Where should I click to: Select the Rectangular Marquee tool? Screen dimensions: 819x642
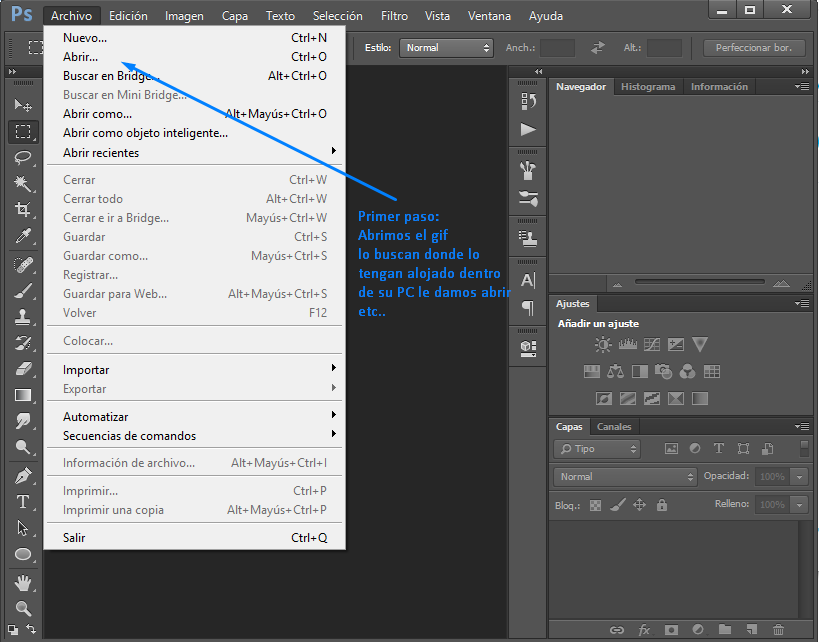22,131
